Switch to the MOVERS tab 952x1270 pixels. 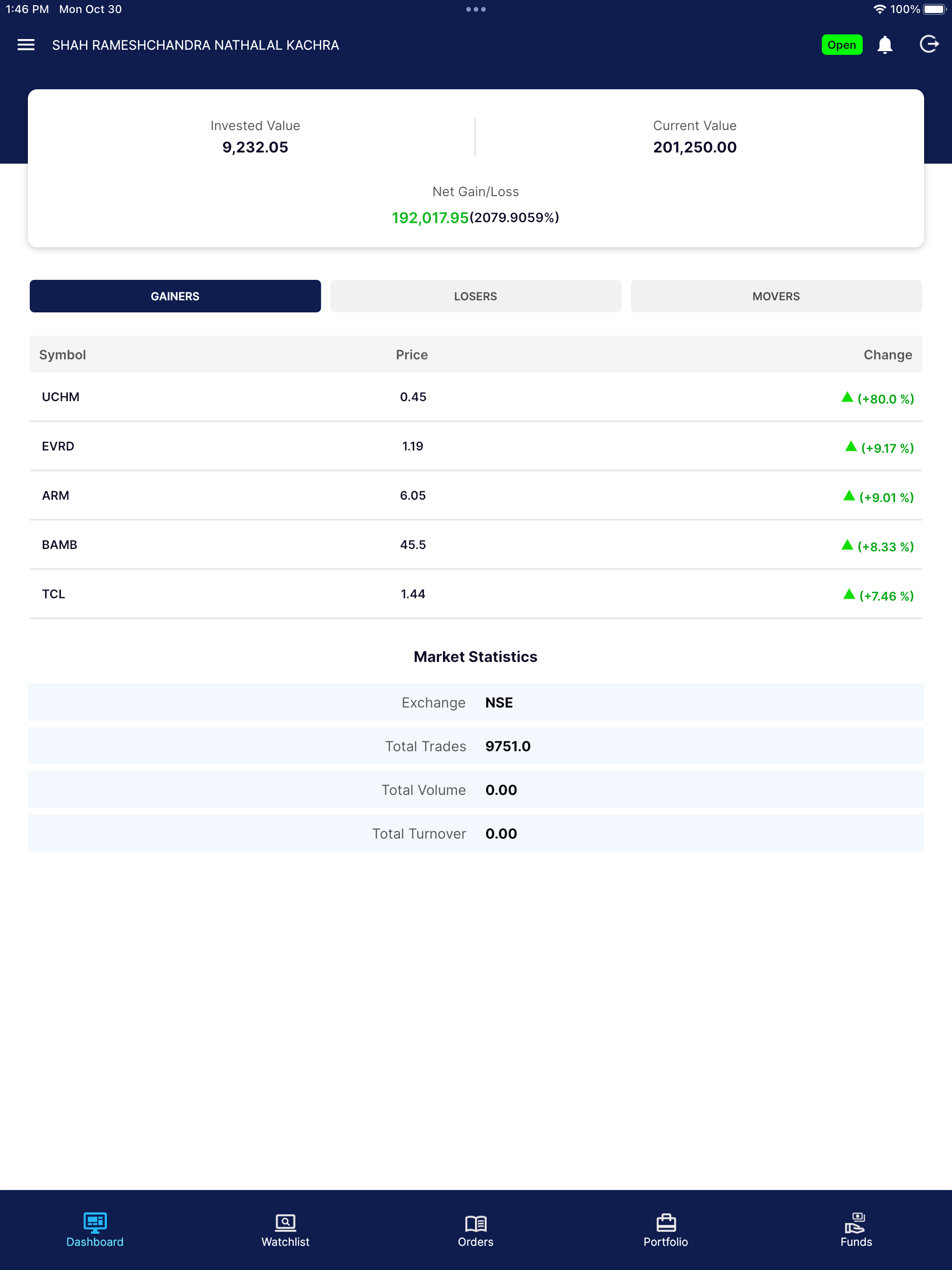click(x=776, y=296)
